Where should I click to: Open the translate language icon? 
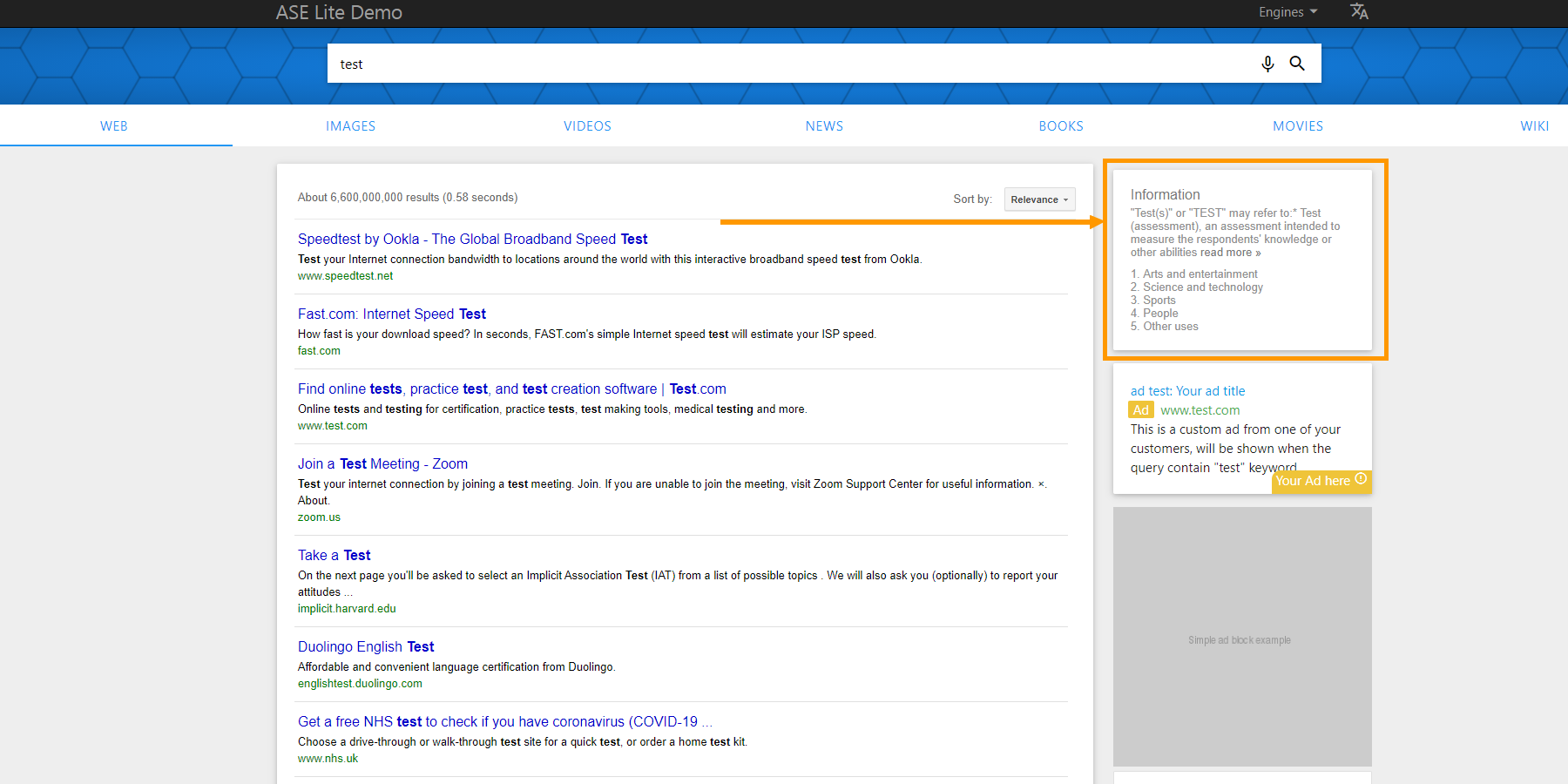1359,11
